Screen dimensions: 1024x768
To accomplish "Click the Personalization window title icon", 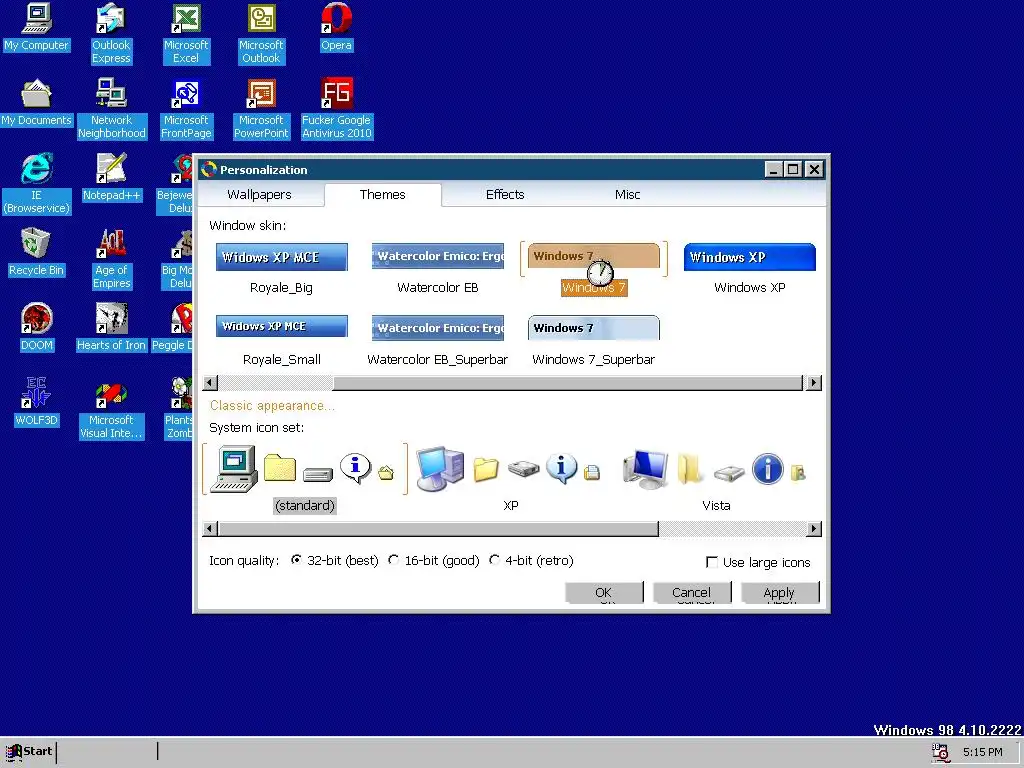I will [209, 170].
